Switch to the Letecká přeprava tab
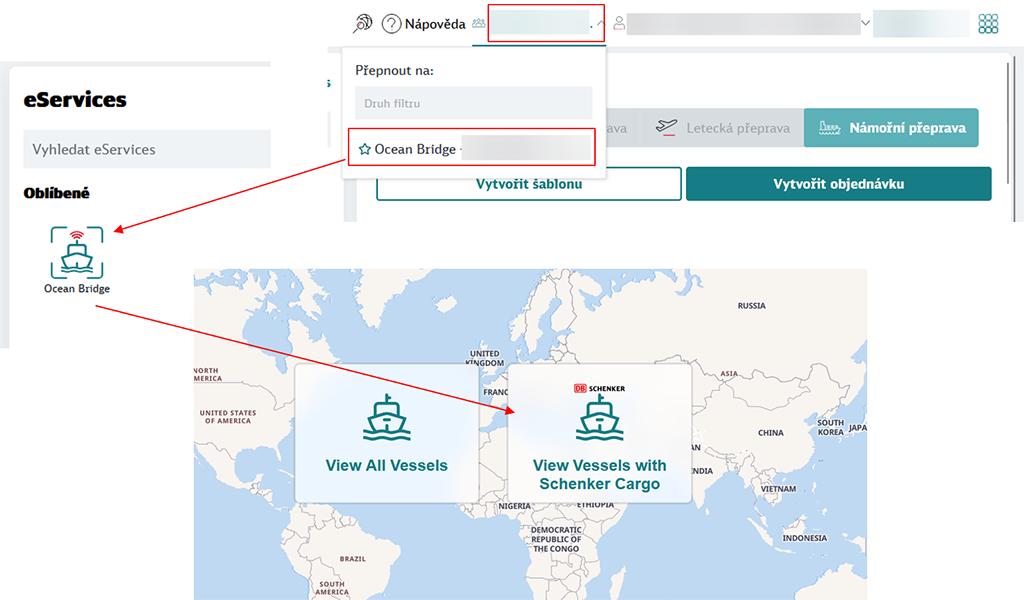Image resolution: width=1024 pixels, height=600 pixels. 722,128
